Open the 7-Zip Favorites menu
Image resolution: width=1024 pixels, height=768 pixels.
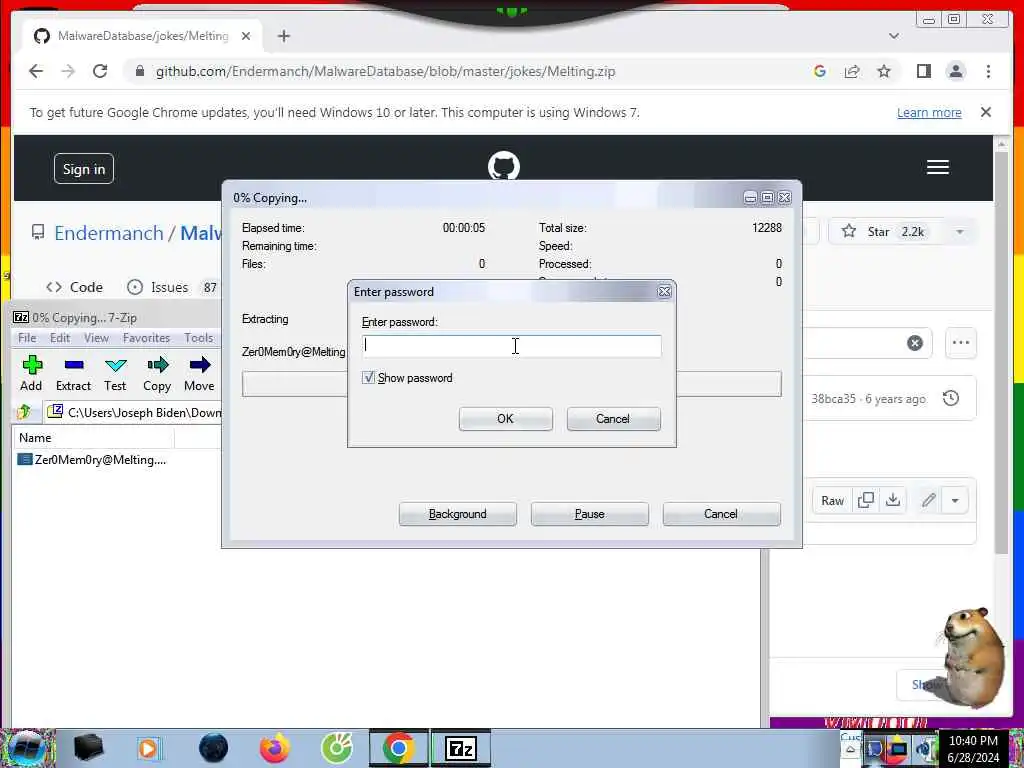146,338
